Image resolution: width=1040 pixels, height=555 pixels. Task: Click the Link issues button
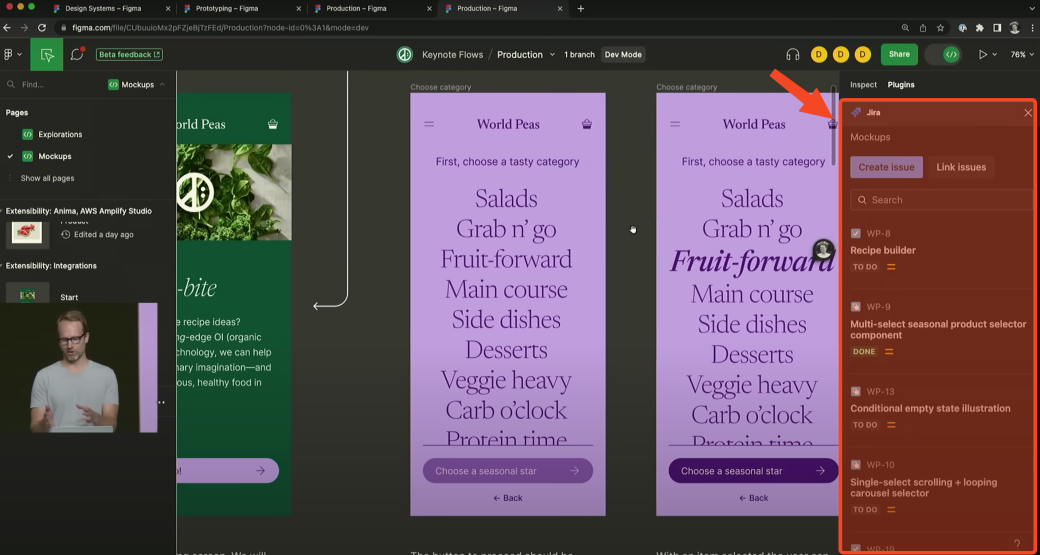pyautogui.click(x=960, y=167)
